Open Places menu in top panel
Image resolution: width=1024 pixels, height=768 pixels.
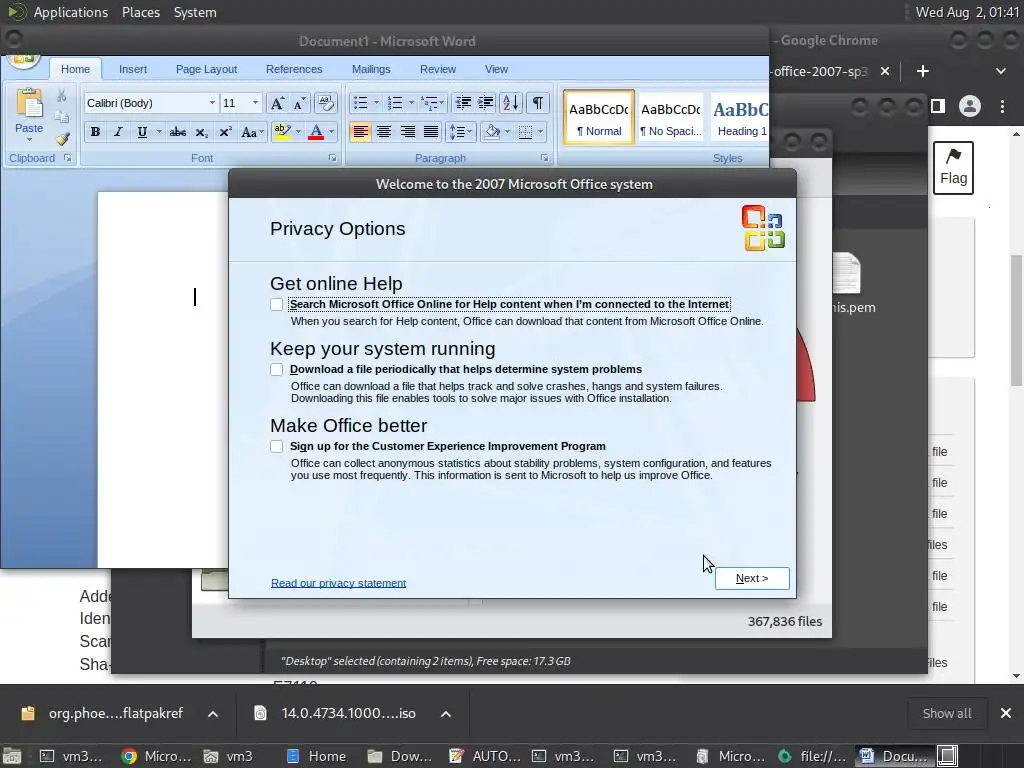coord(141,12)
